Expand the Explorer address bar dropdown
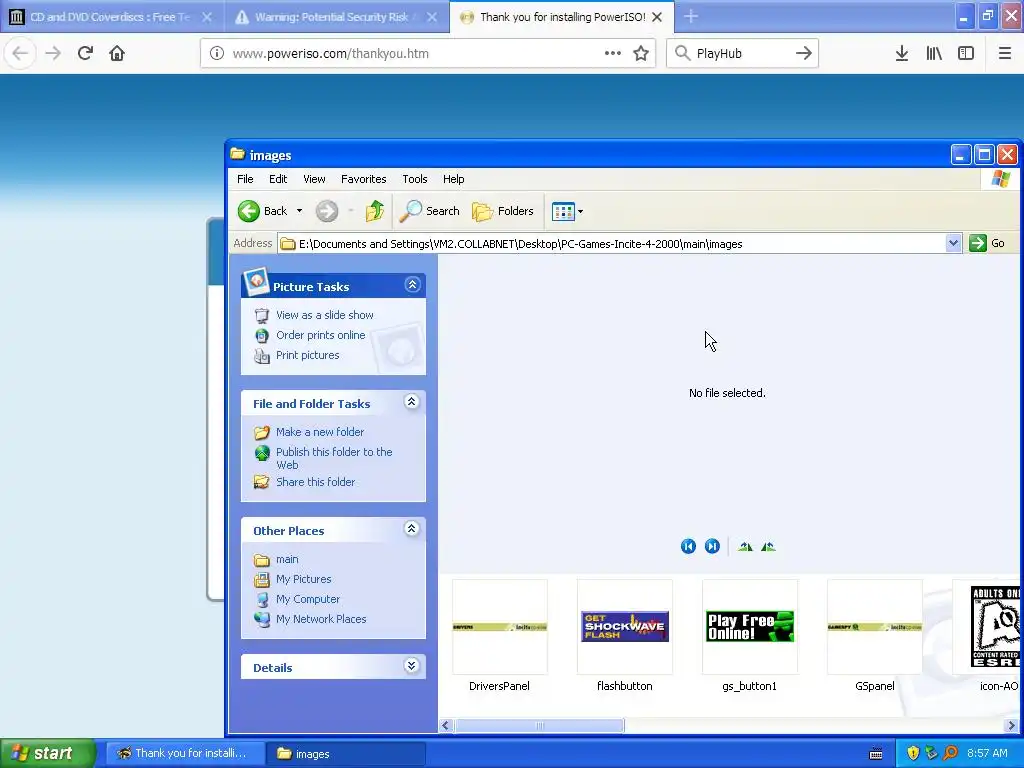This screenshot has height=768, width=1024. click(x=953, y=244)
